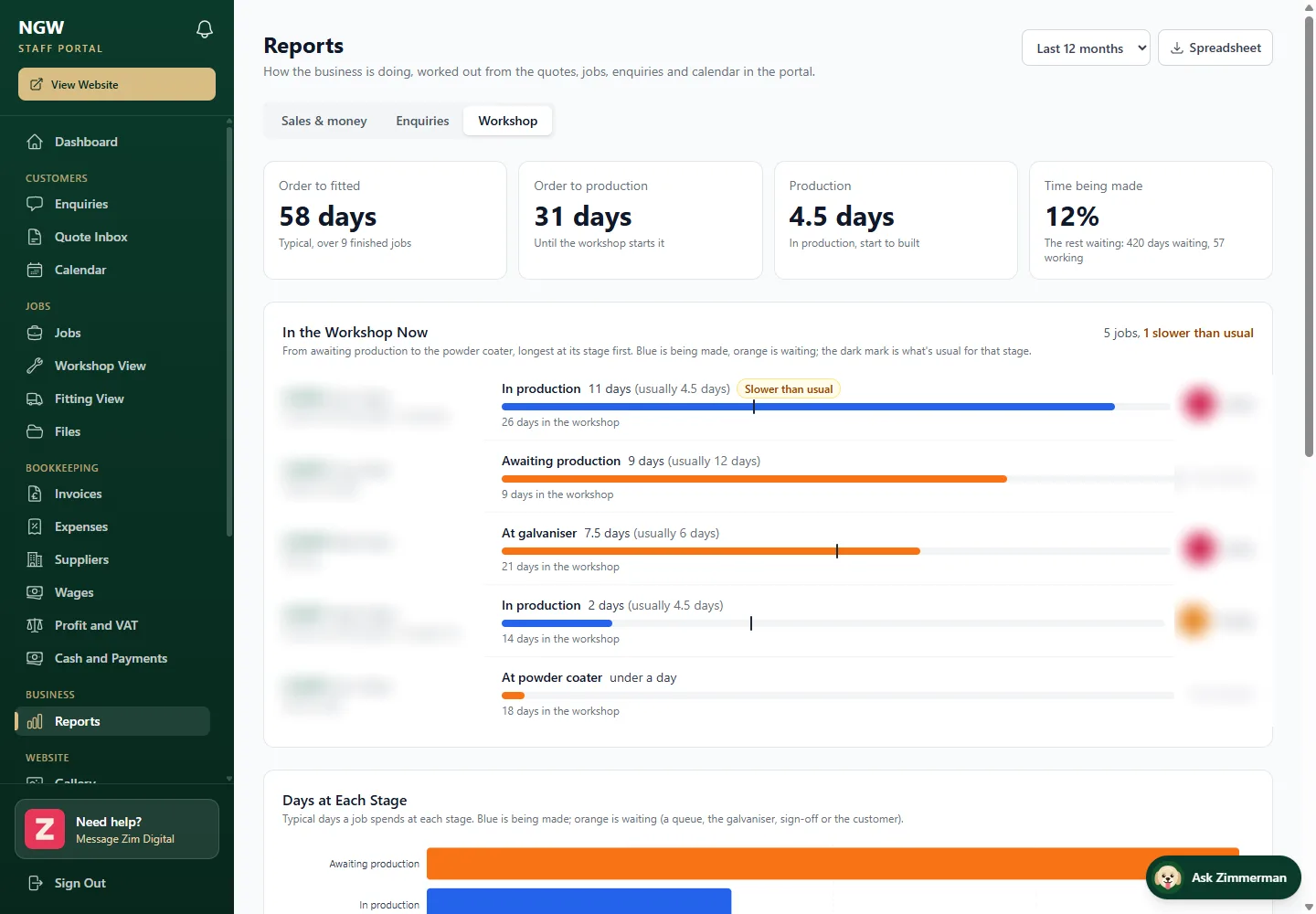This screenshot has width=1316, height=914.
Task: Open the Calendar icon in sidebar
Action: coord(35,270)
